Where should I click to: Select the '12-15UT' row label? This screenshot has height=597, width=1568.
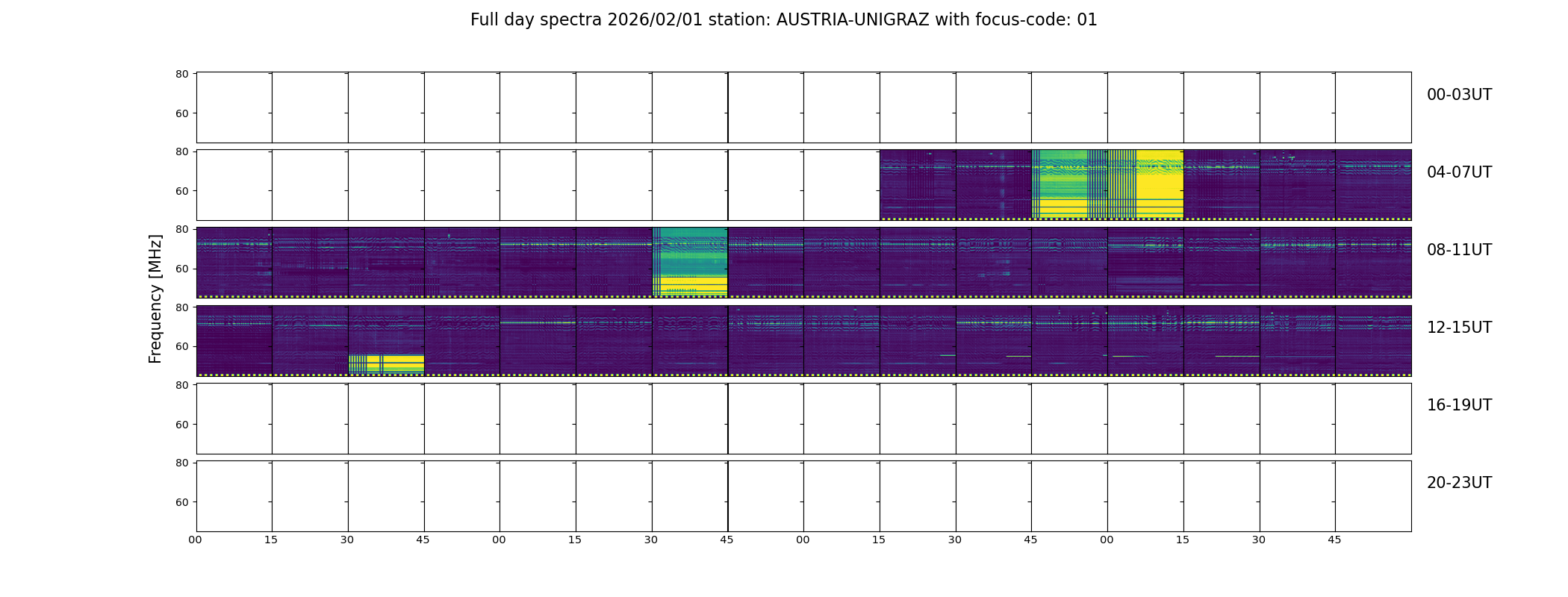coord(1459,328)
